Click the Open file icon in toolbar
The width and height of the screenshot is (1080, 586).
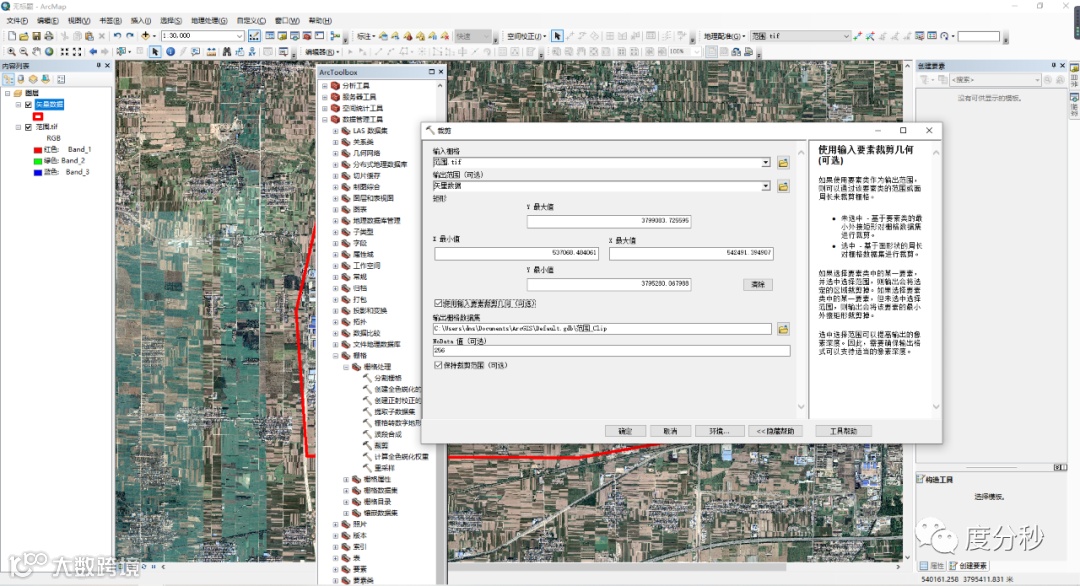coord(24,36)
